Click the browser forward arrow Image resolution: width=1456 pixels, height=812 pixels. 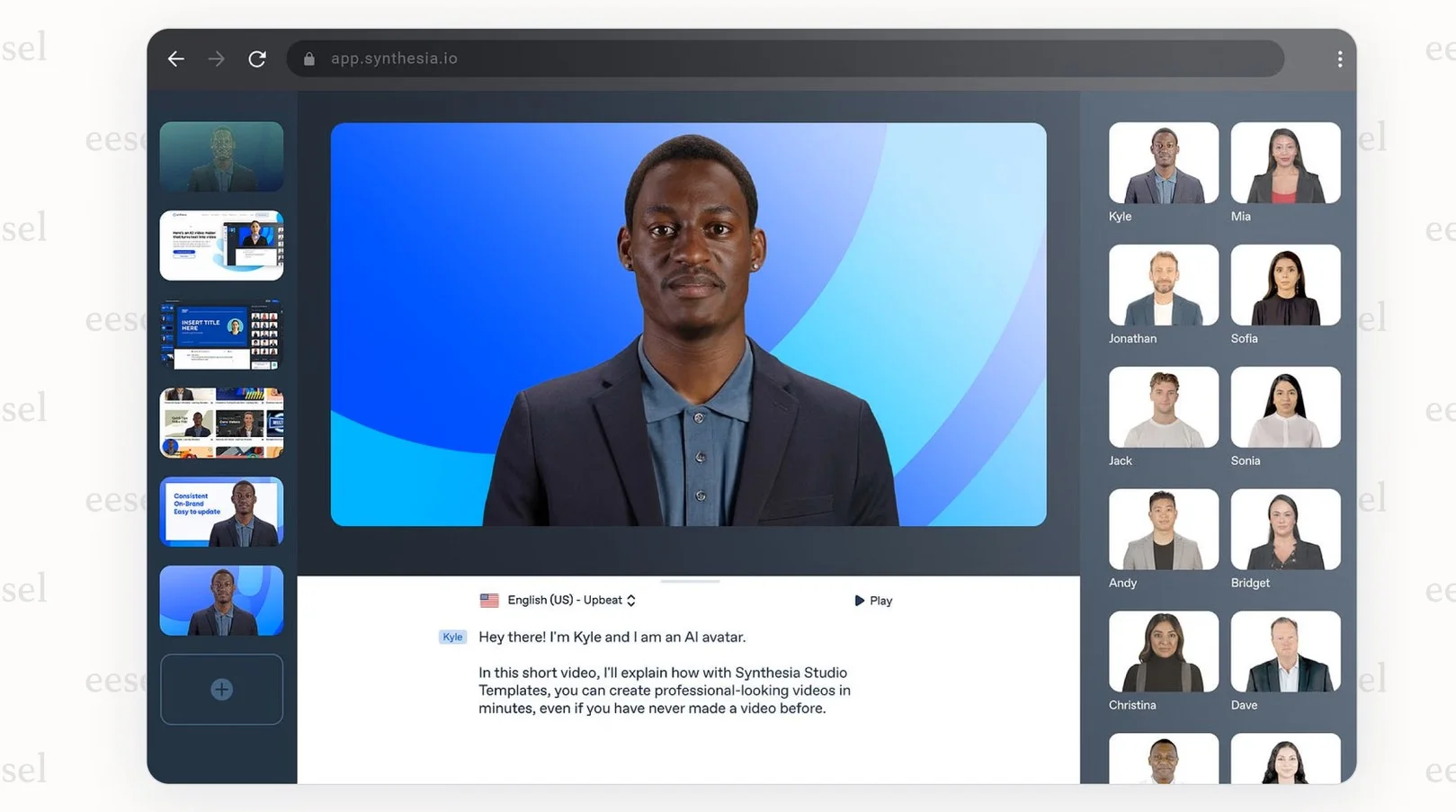(x=216, y=59)
